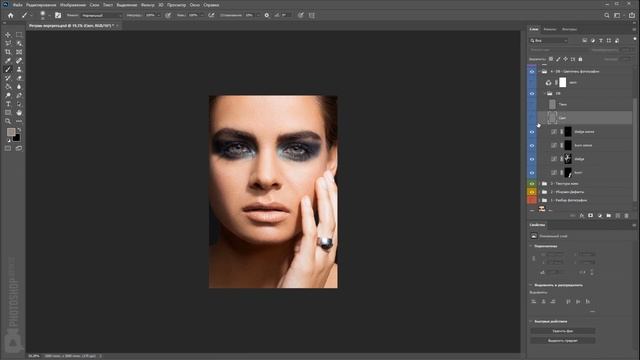Image resolution: width=640 pixels, height=360 pixels.
Task: Collapse the top DB group in Layers
Action: point(540,71)
